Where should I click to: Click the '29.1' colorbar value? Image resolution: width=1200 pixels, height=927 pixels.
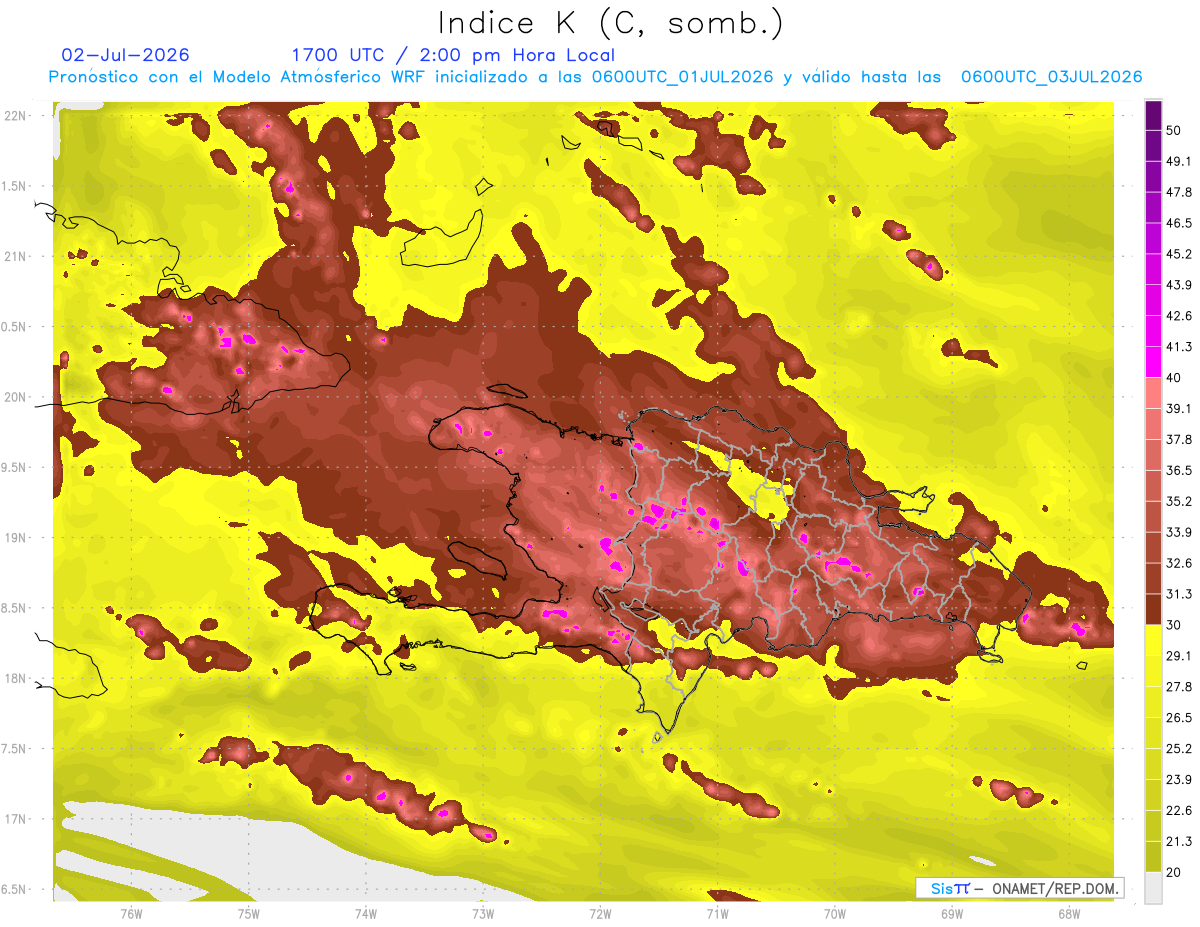pyautogui.click(x=1179, y=656)
